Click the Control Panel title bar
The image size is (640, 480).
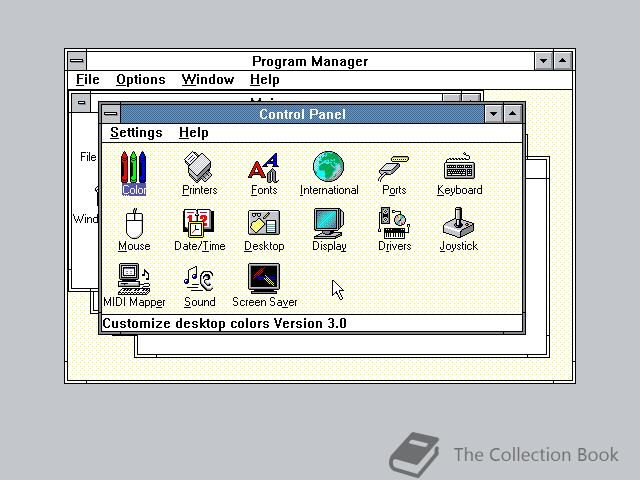click(x=302, y=114)
